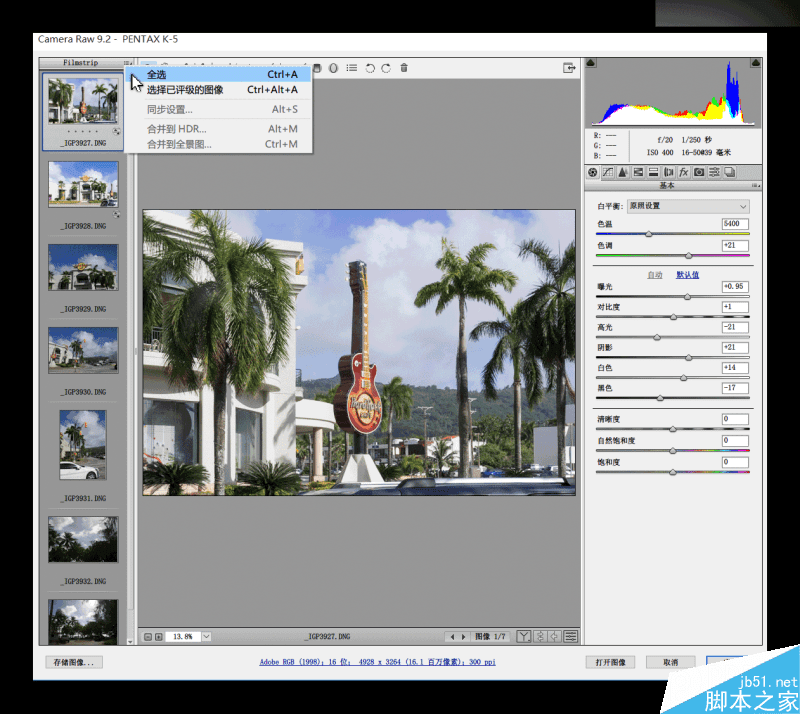Click the 清晰度 value field
Screen dimensions: 800x714
735,419
